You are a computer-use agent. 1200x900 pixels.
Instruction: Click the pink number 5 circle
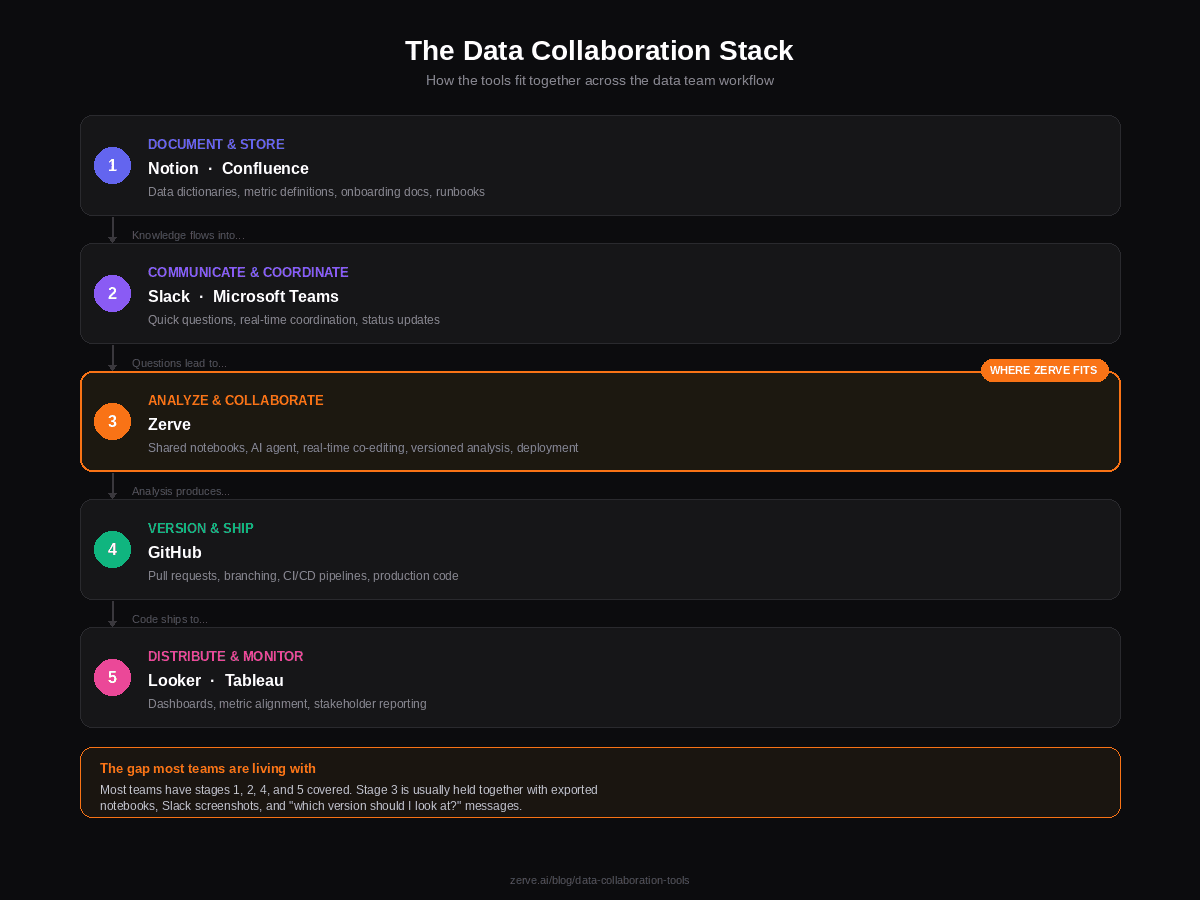tap(112, 677)
